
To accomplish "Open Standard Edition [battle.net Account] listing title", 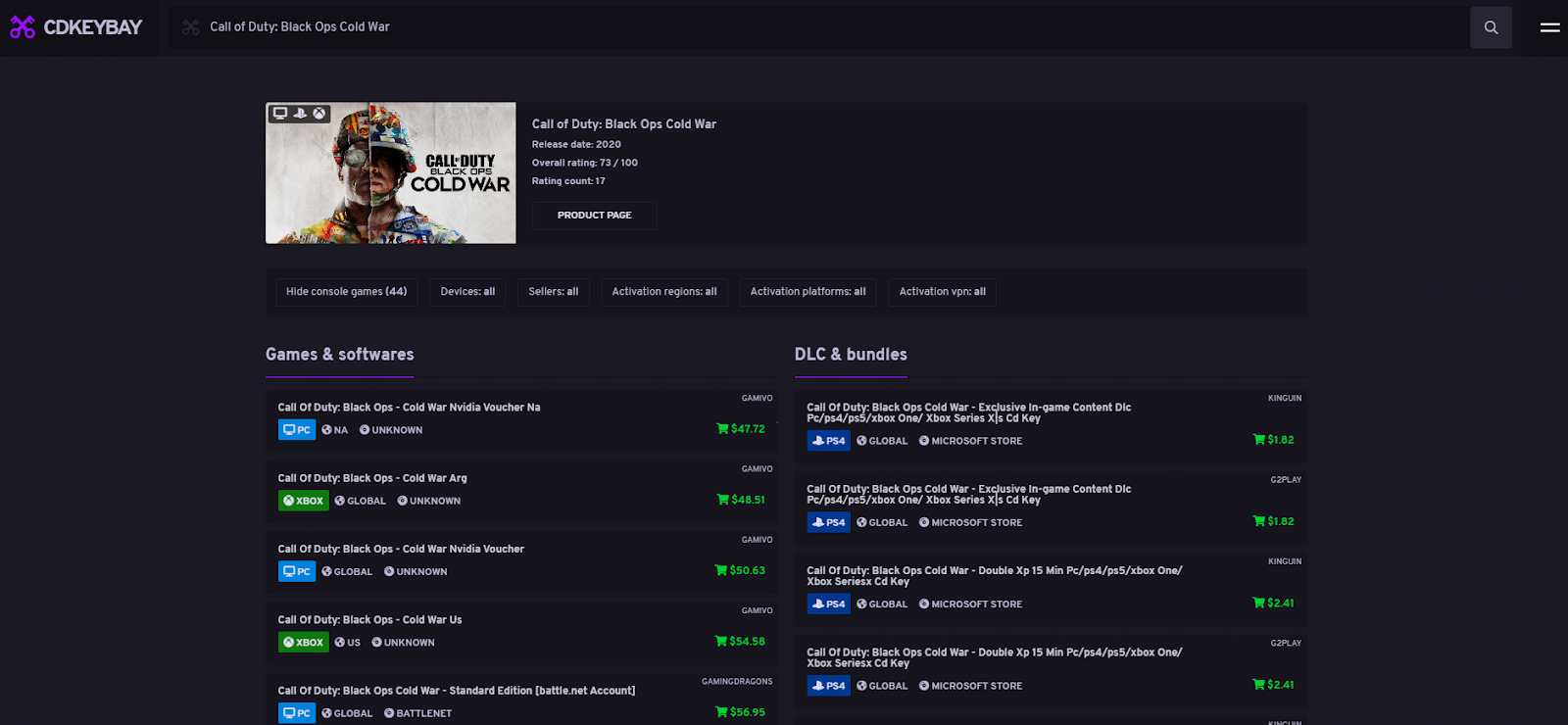I will click(457, 691).
